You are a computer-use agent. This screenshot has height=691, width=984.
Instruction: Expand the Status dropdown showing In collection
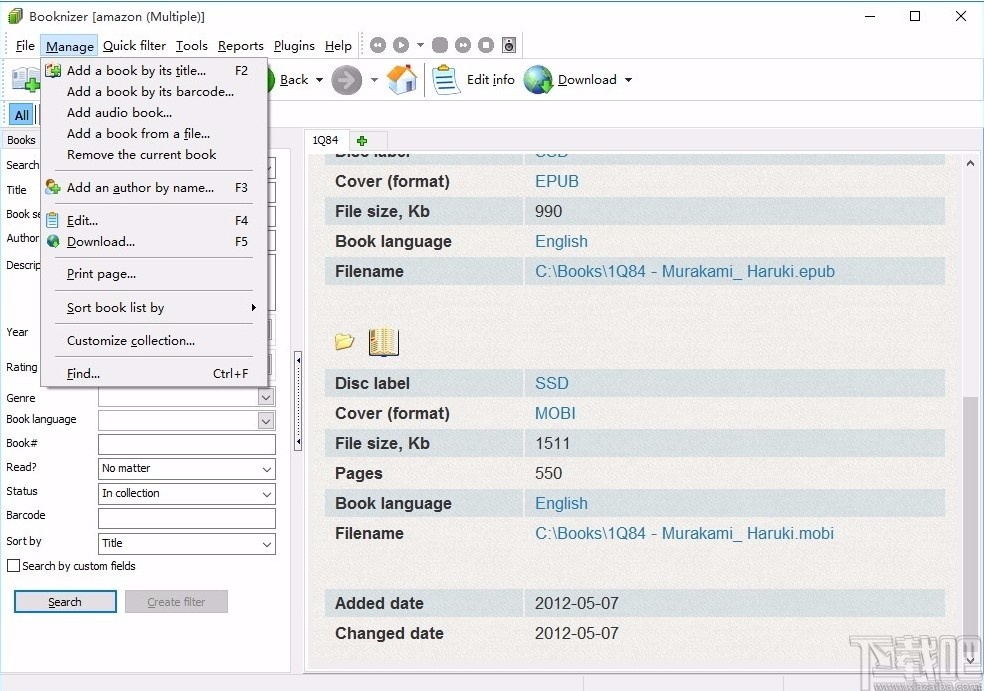click(186, 494)
